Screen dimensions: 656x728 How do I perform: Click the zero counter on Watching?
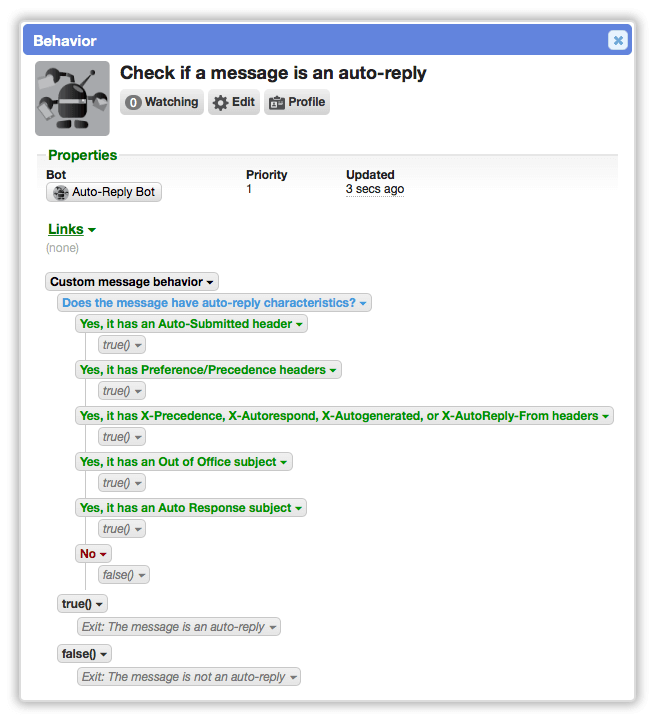133,102
